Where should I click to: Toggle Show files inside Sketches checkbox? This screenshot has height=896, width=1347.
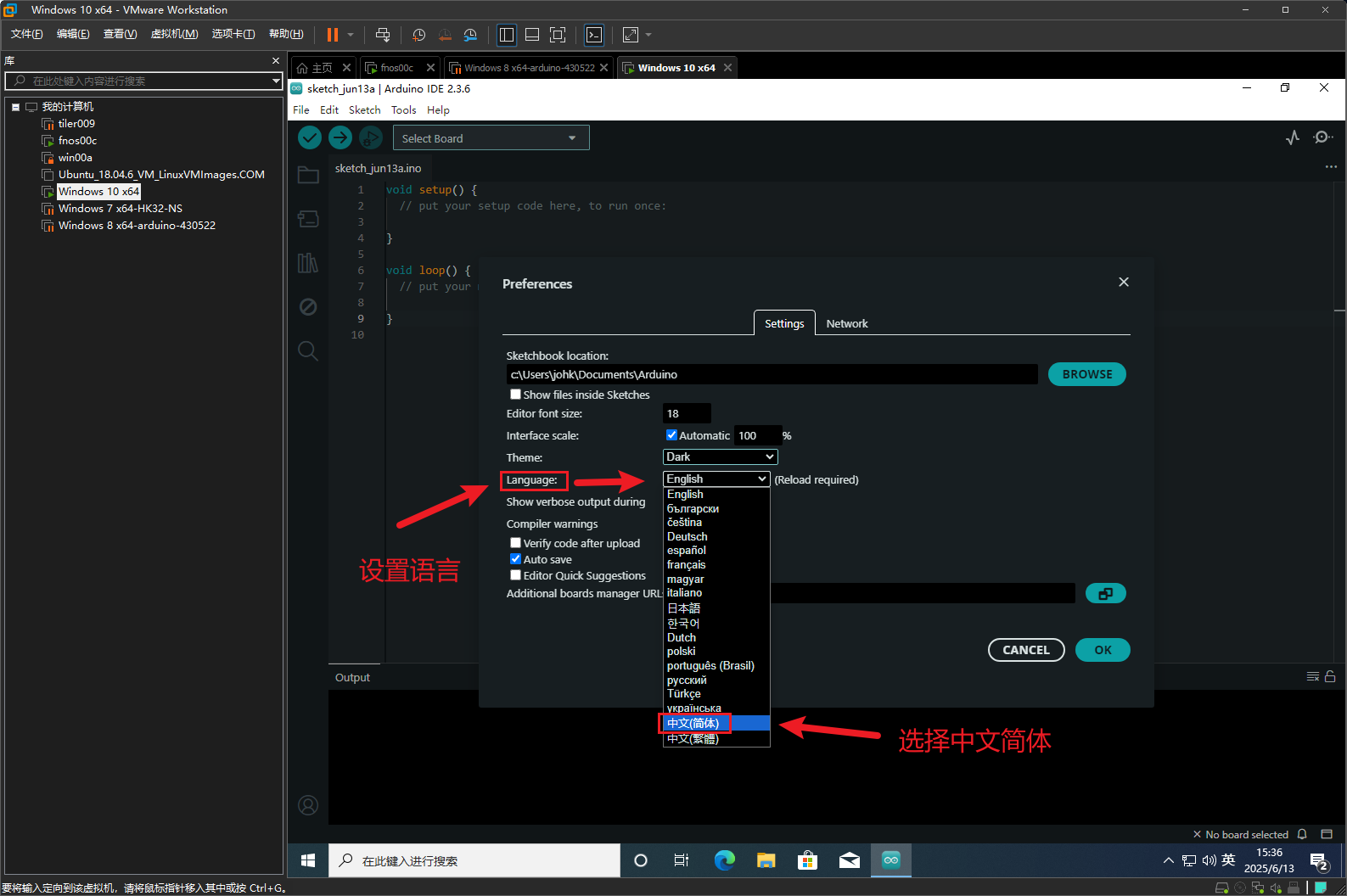click(515, 395)
